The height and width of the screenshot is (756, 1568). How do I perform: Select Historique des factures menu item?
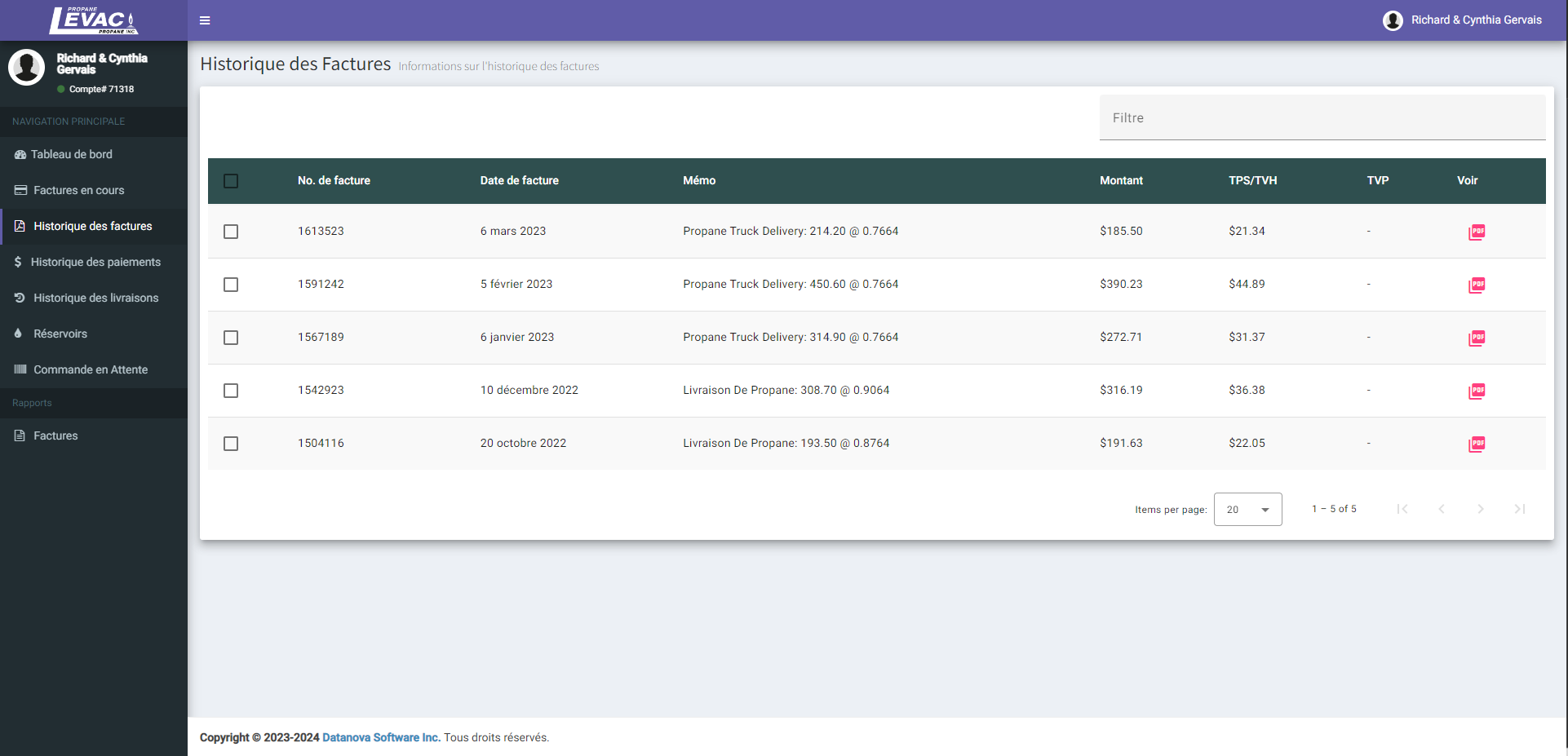pos(94,226)
